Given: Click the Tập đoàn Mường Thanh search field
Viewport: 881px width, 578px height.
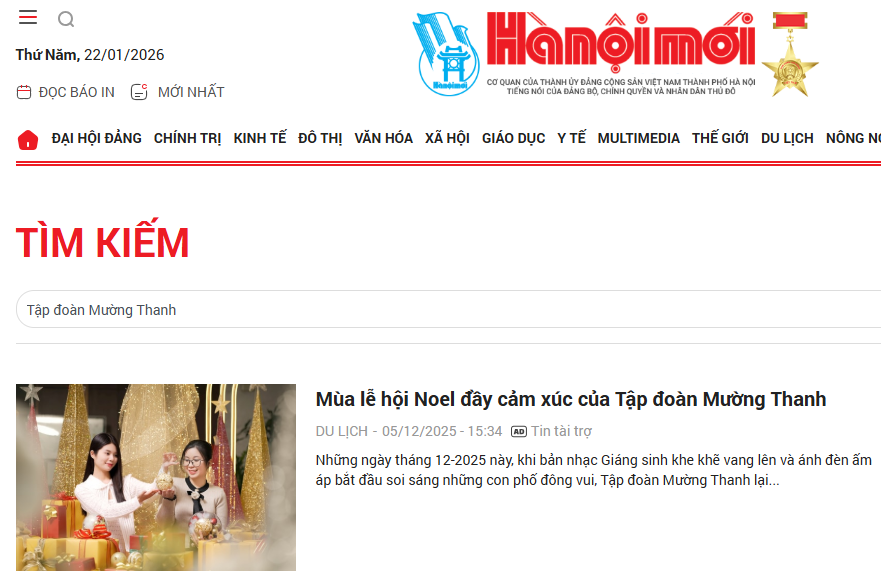Looking at the screenshot, I should pyautogui.click(x=448, y=310).
